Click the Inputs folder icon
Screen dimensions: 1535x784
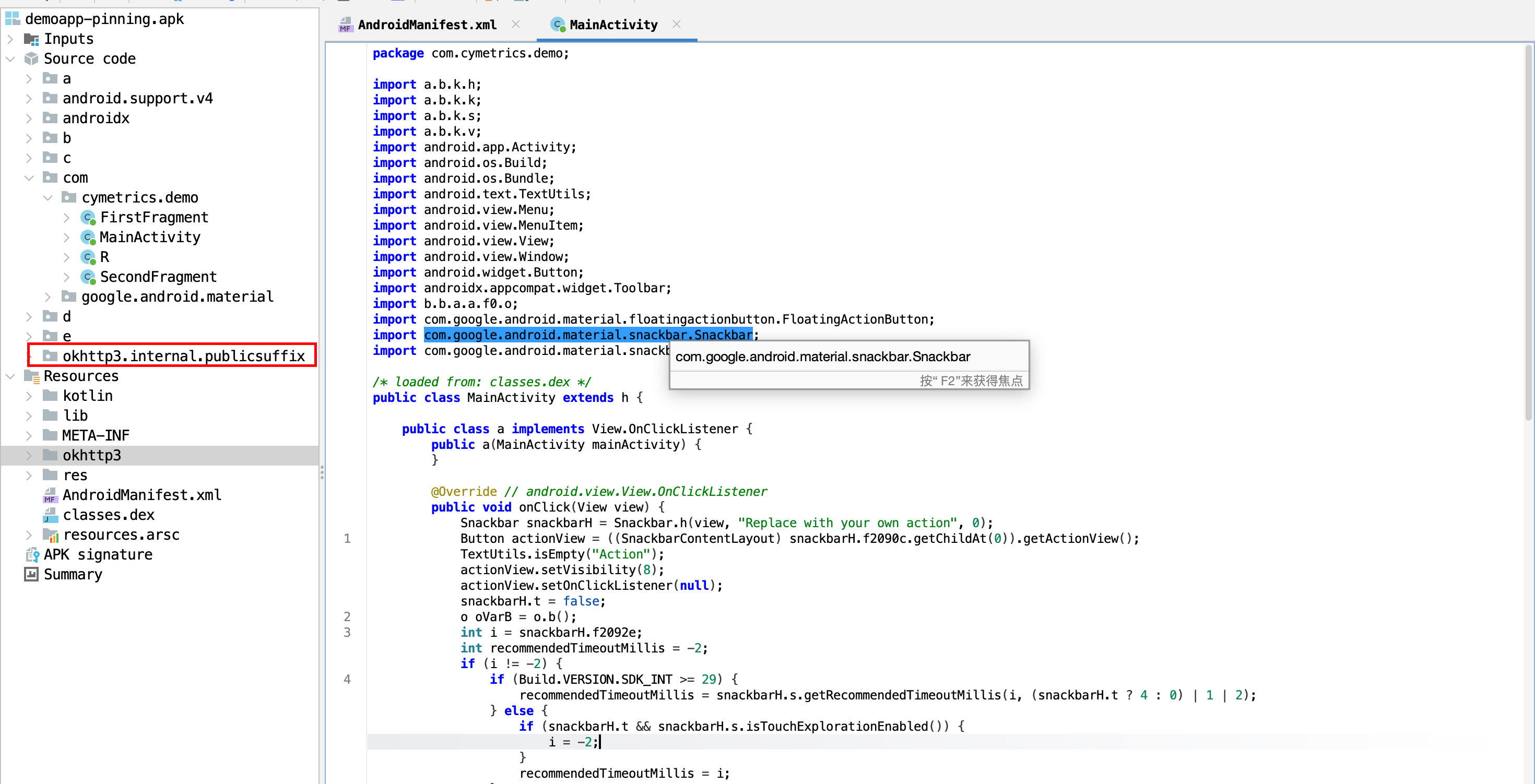pos(31,39)
